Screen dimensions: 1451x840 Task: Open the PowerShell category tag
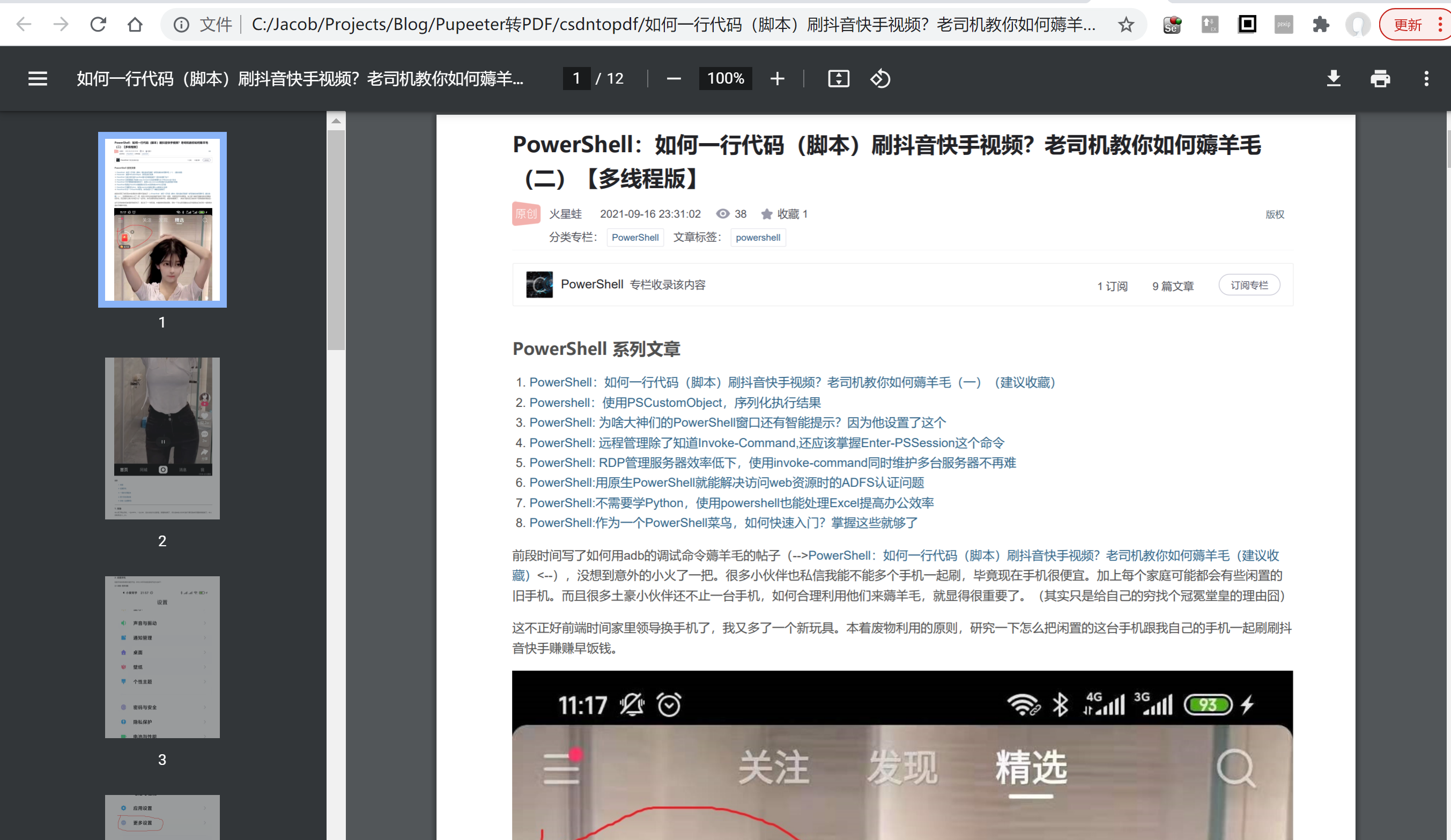pyautogui.click(x=635, y=237)
